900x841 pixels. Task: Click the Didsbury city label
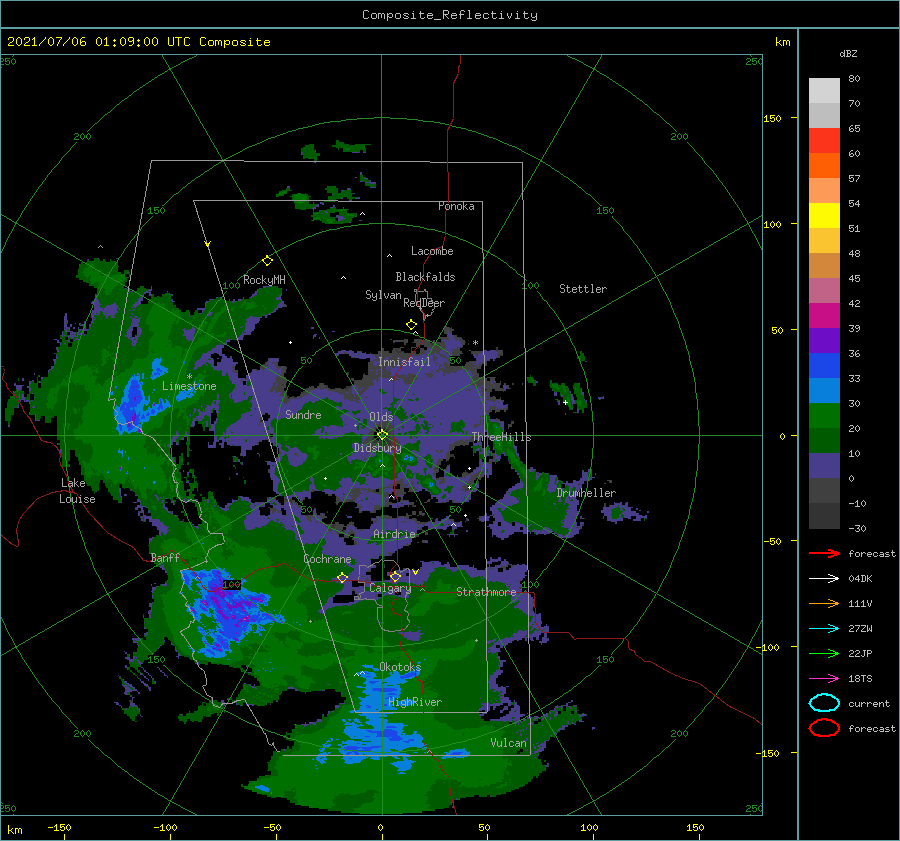pyautogui.click(x=377, y=448)
